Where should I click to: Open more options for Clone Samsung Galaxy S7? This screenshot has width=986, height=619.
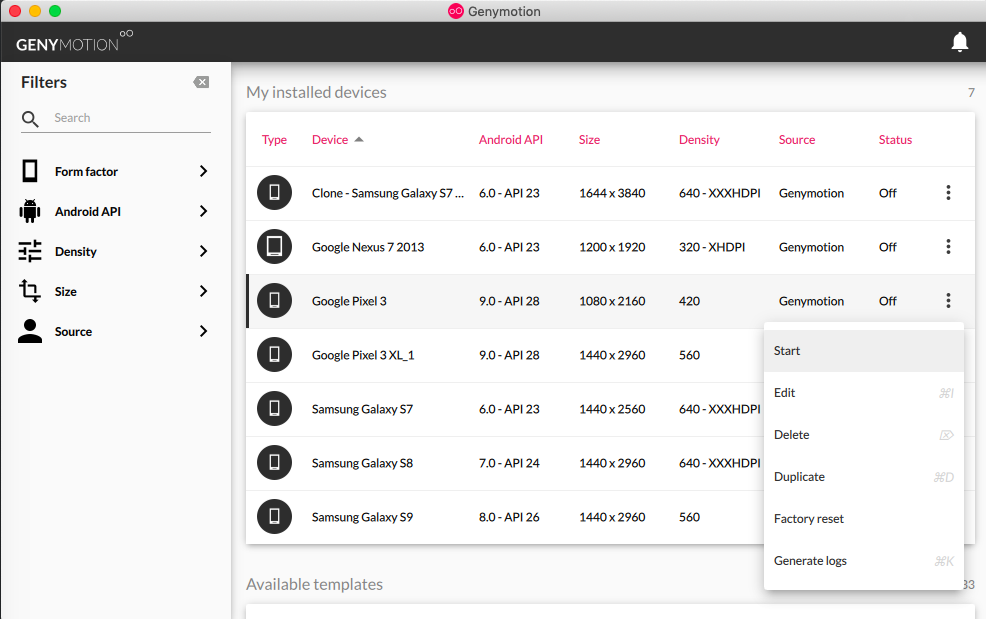click(x=948, y=192)
